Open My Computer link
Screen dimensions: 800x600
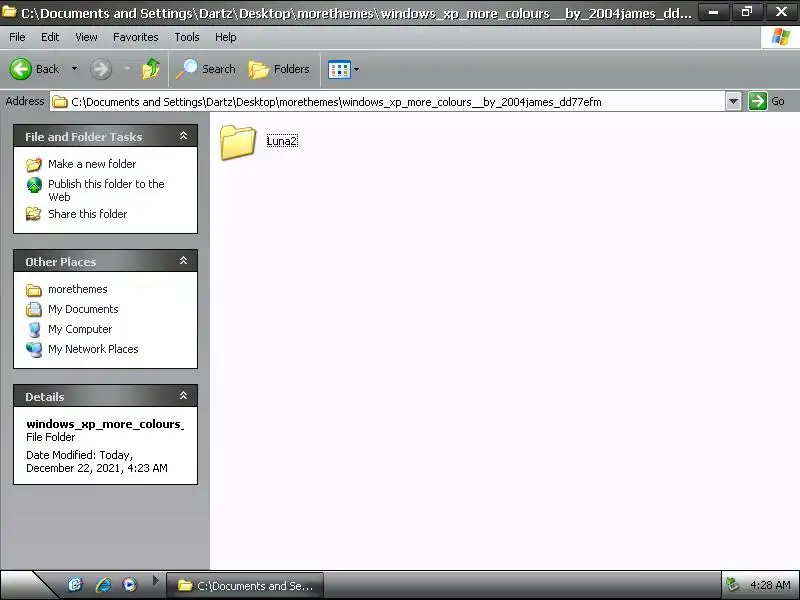tap(80, 329)
